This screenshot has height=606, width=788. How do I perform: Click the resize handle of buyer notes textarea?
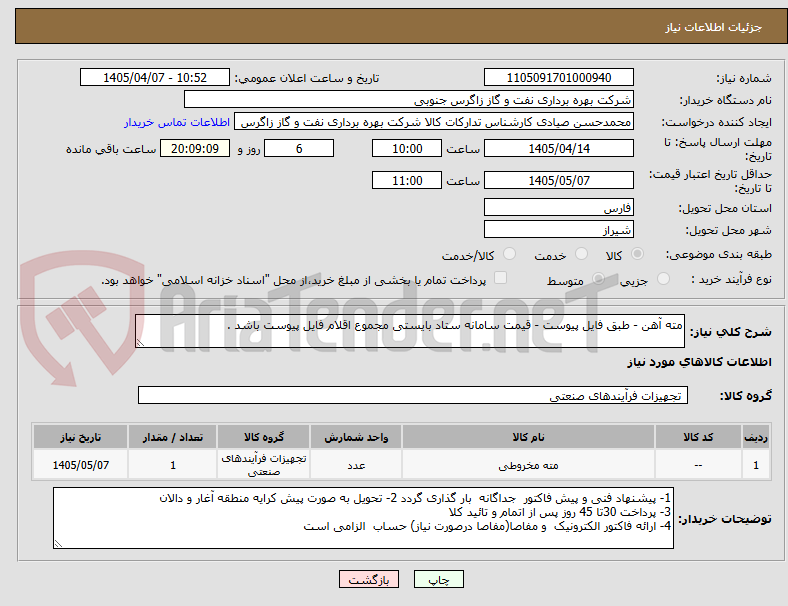(58, 543)
